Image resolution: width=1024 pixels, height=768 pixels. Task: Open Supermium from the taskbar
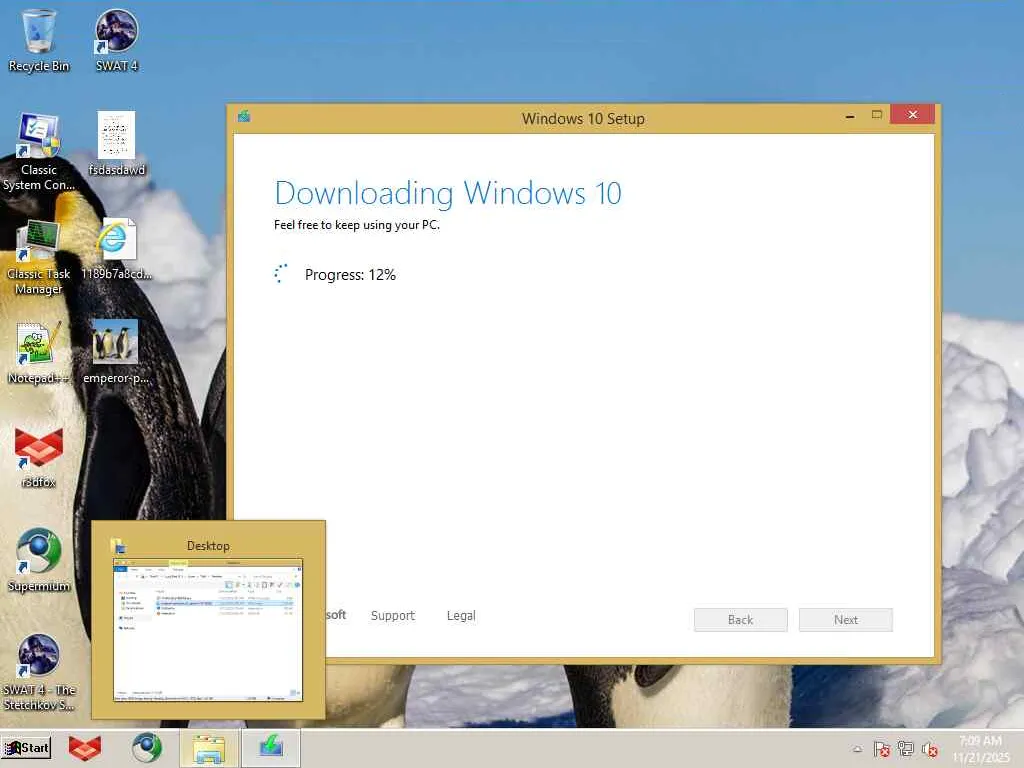146,748
